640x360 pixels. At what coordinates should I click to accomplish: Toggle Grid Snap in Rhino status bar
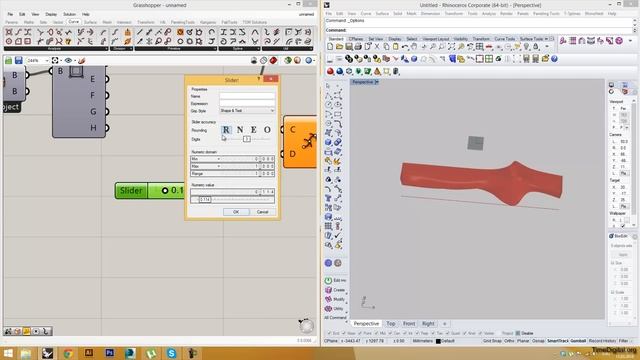(492, 341)
